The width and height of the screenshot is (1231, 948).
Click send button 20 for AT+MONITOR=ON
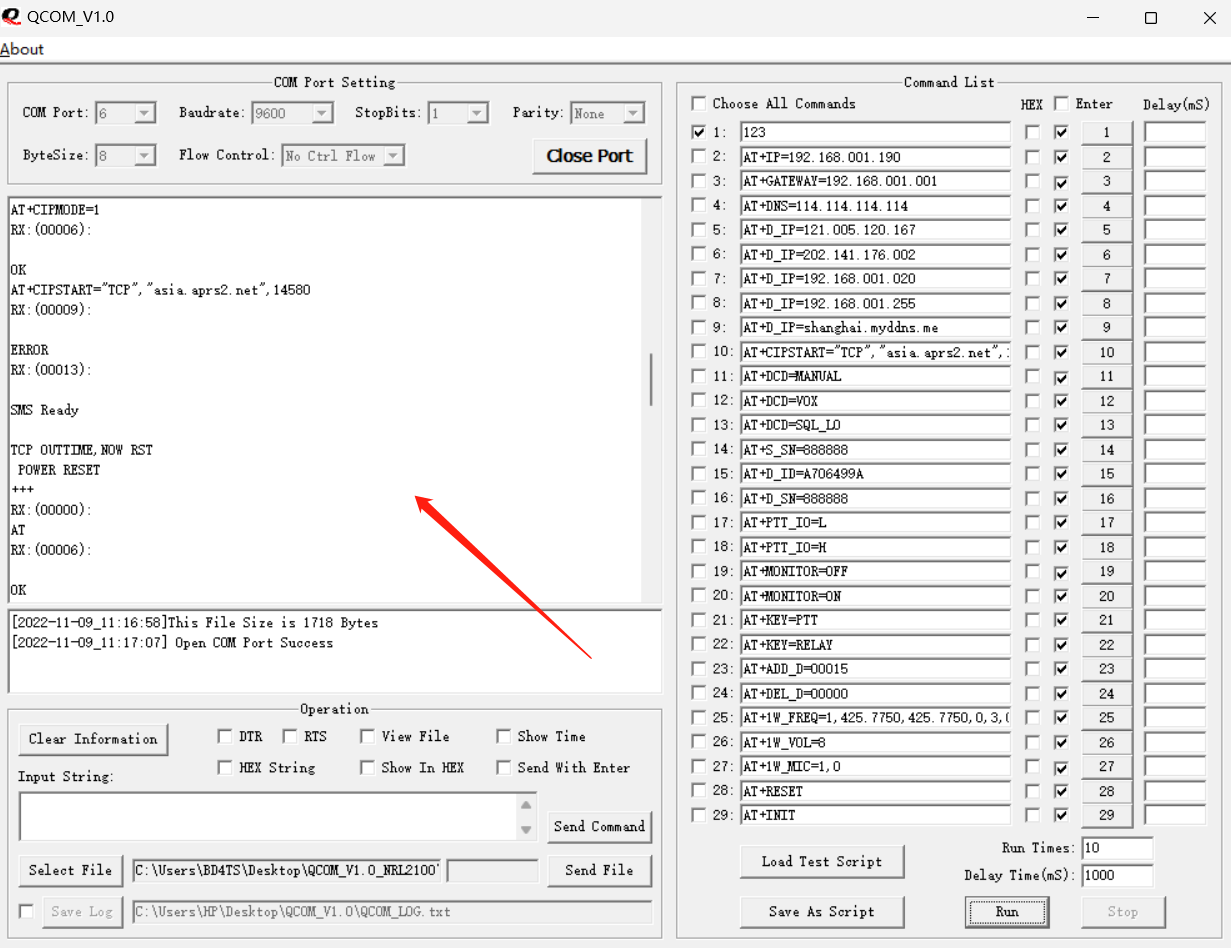tap(1107, 596)
